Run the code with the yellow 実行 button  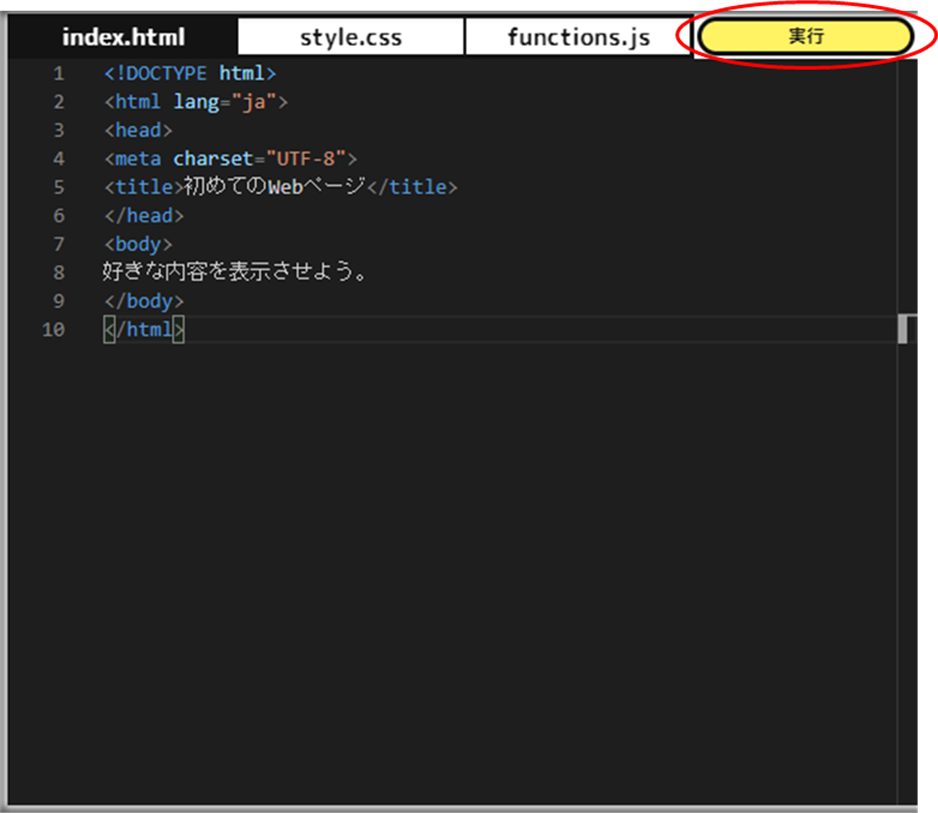point(806,36)
